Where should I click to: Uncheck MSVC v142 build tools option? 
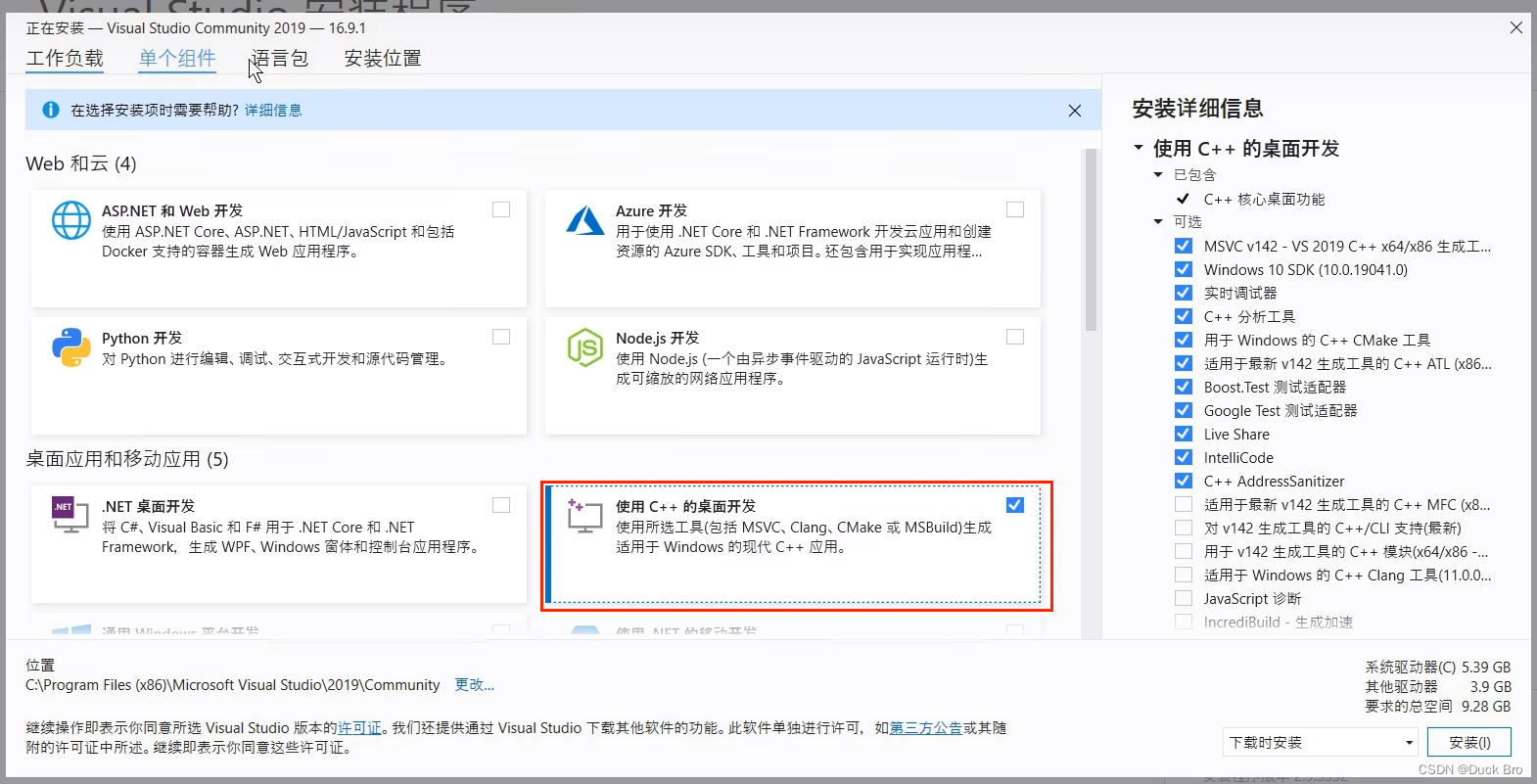[x=1184, y=246]
